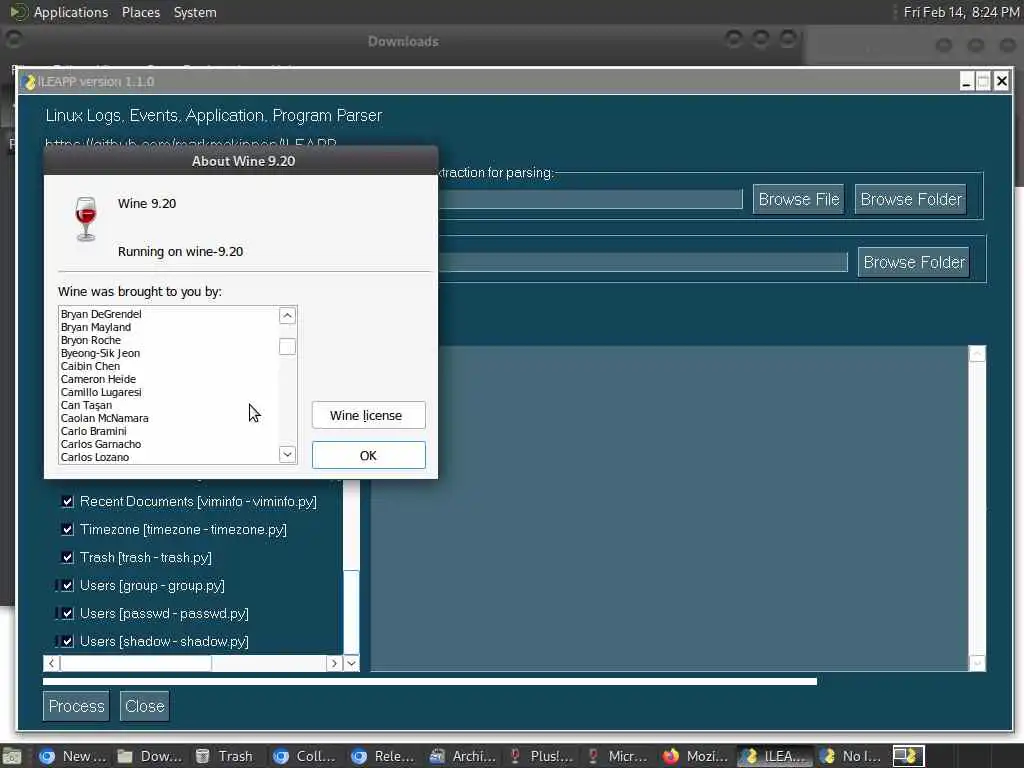Click the white progress bar above Process
Image resolution: width=1024 pixels, height=768 pixels.
pos(430,681)
